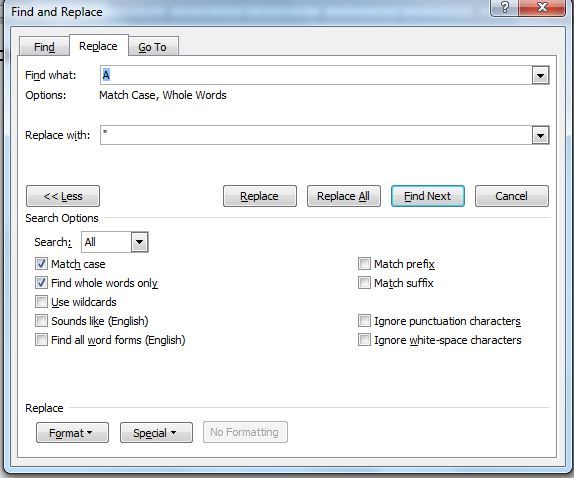Image resolution: width=574 pixels, height=478 pixels.
Task: Tick the Sounds like (English) checkbox
Action: 41,321
